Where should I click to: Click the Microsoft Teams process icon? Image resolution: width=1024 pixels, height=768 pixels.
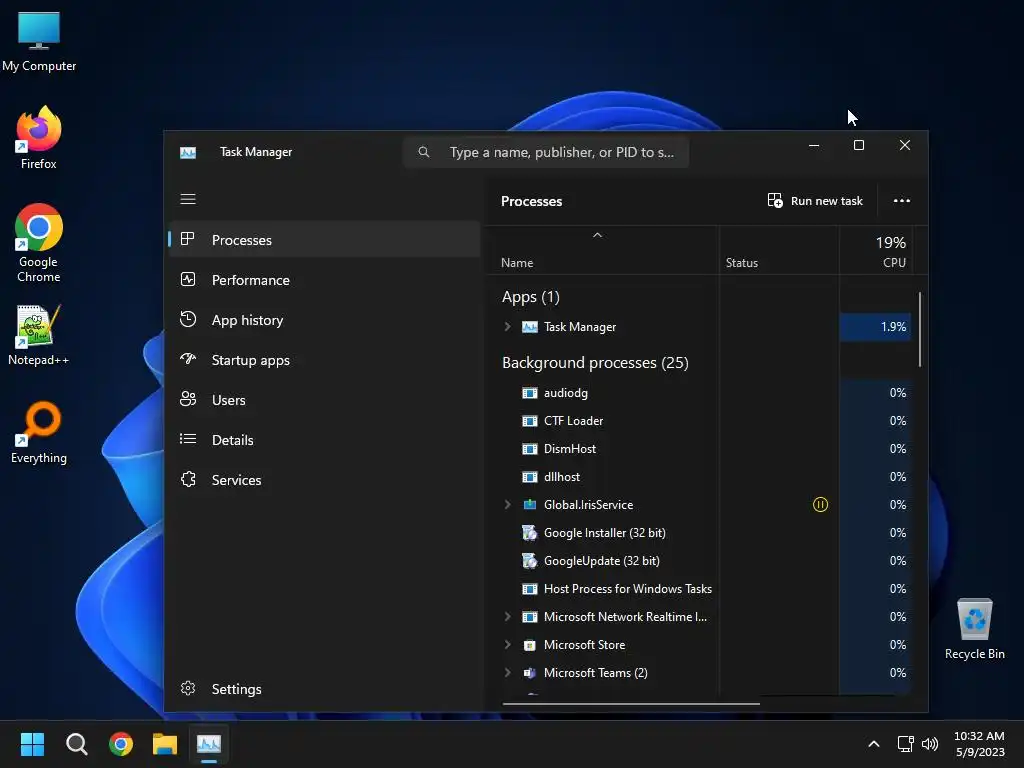530,673
